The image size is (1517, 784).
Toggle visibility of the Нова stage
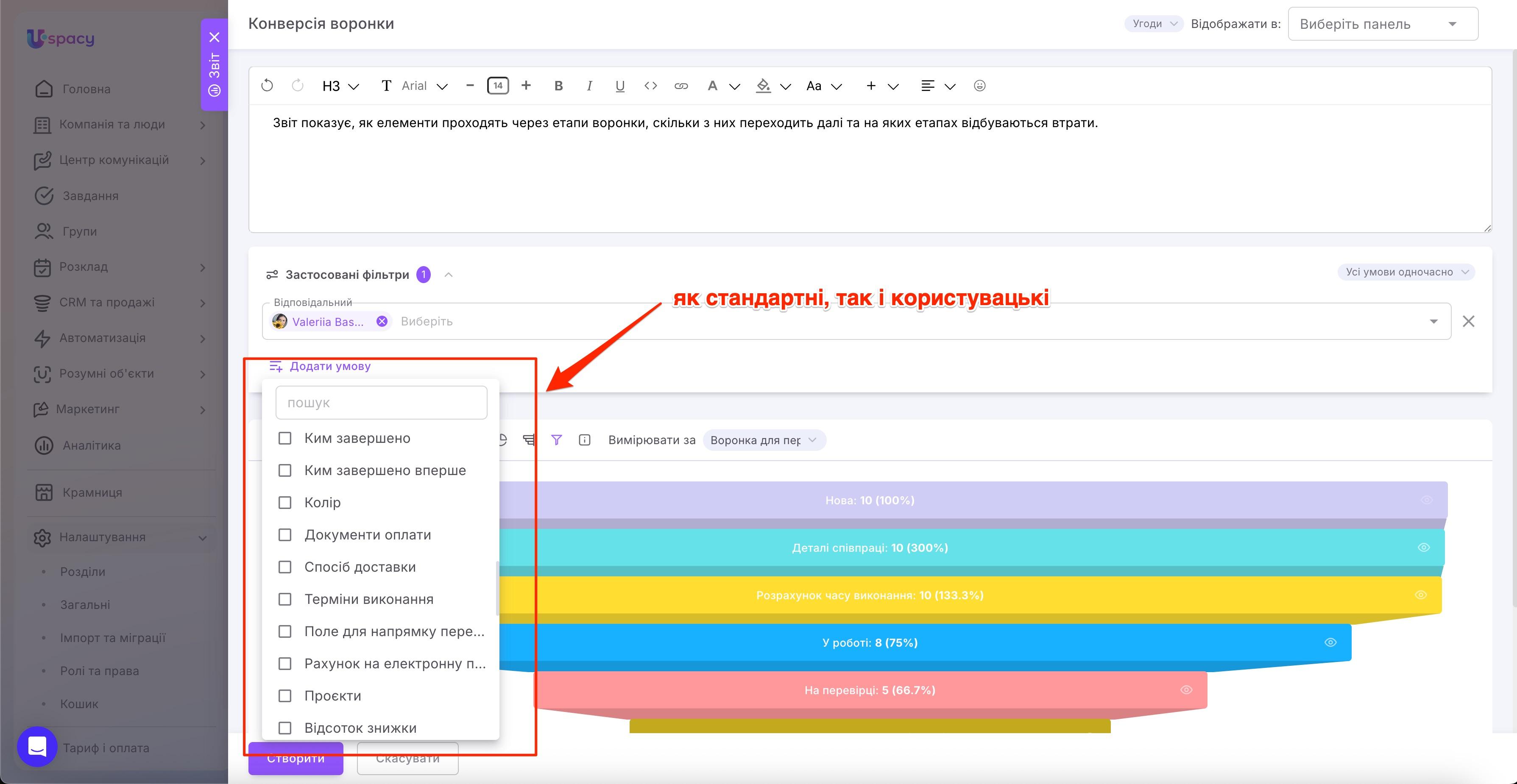(x=1426, y=500)
